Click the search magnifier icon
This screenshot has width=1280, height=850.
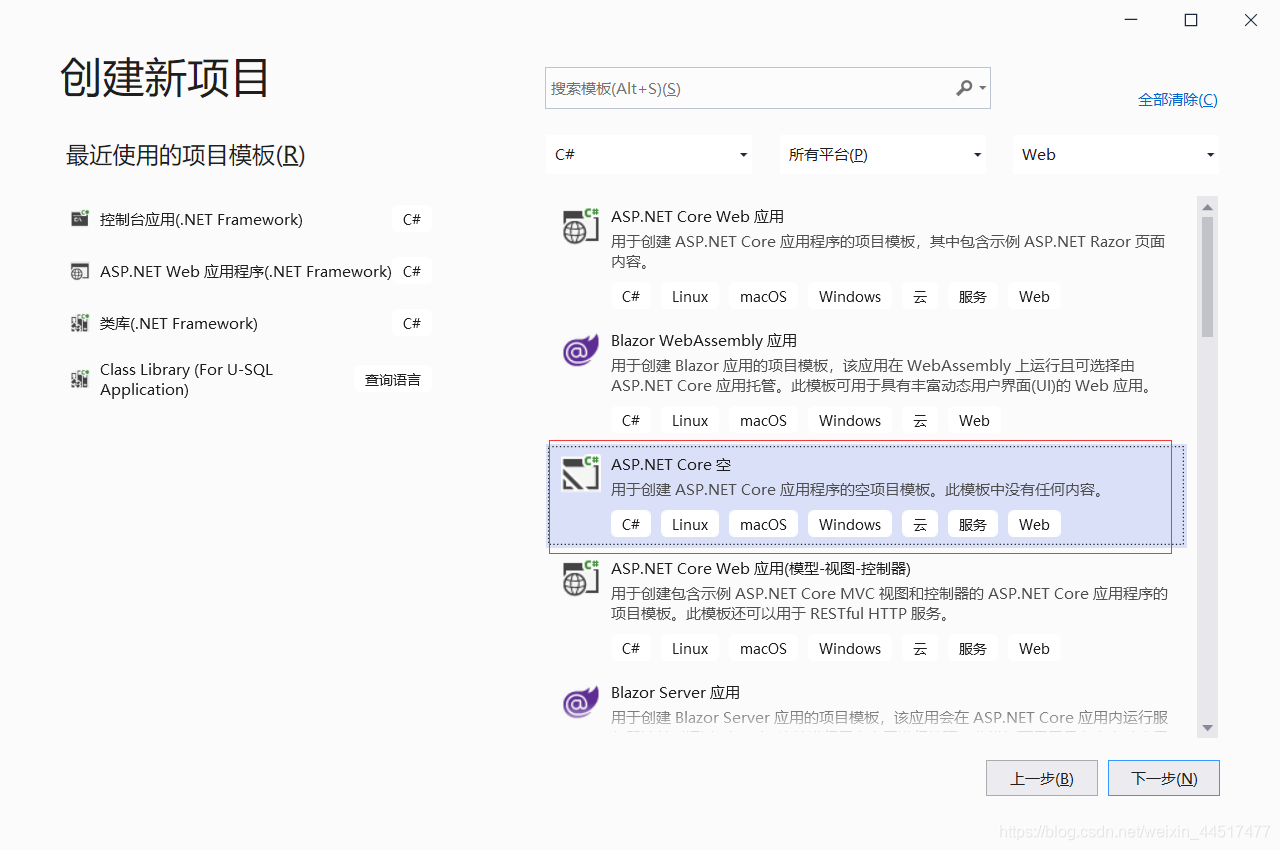pyautogui.click(x=963, y=88)
